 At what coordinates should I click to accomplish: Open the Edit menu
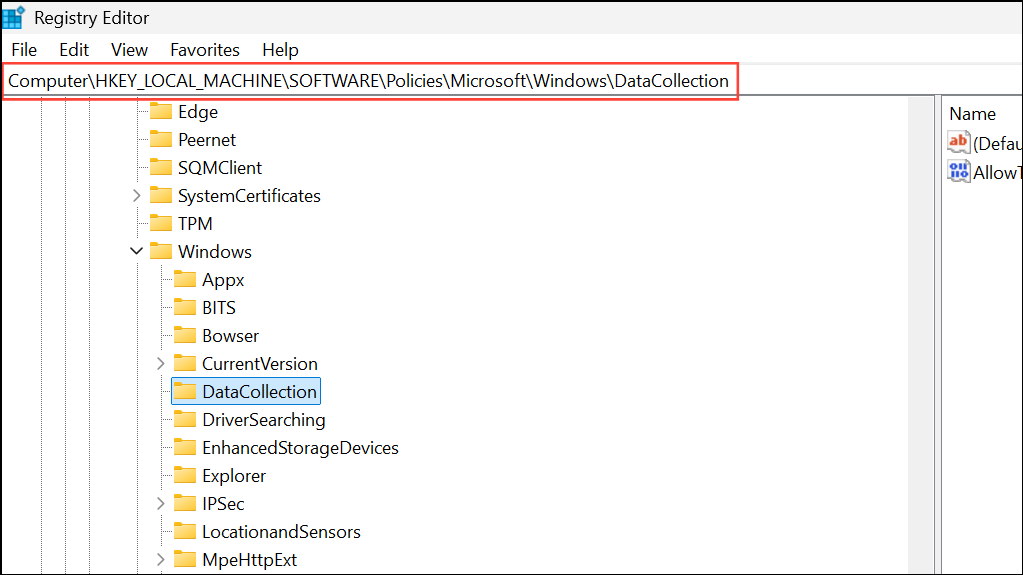tap(74, 50)
